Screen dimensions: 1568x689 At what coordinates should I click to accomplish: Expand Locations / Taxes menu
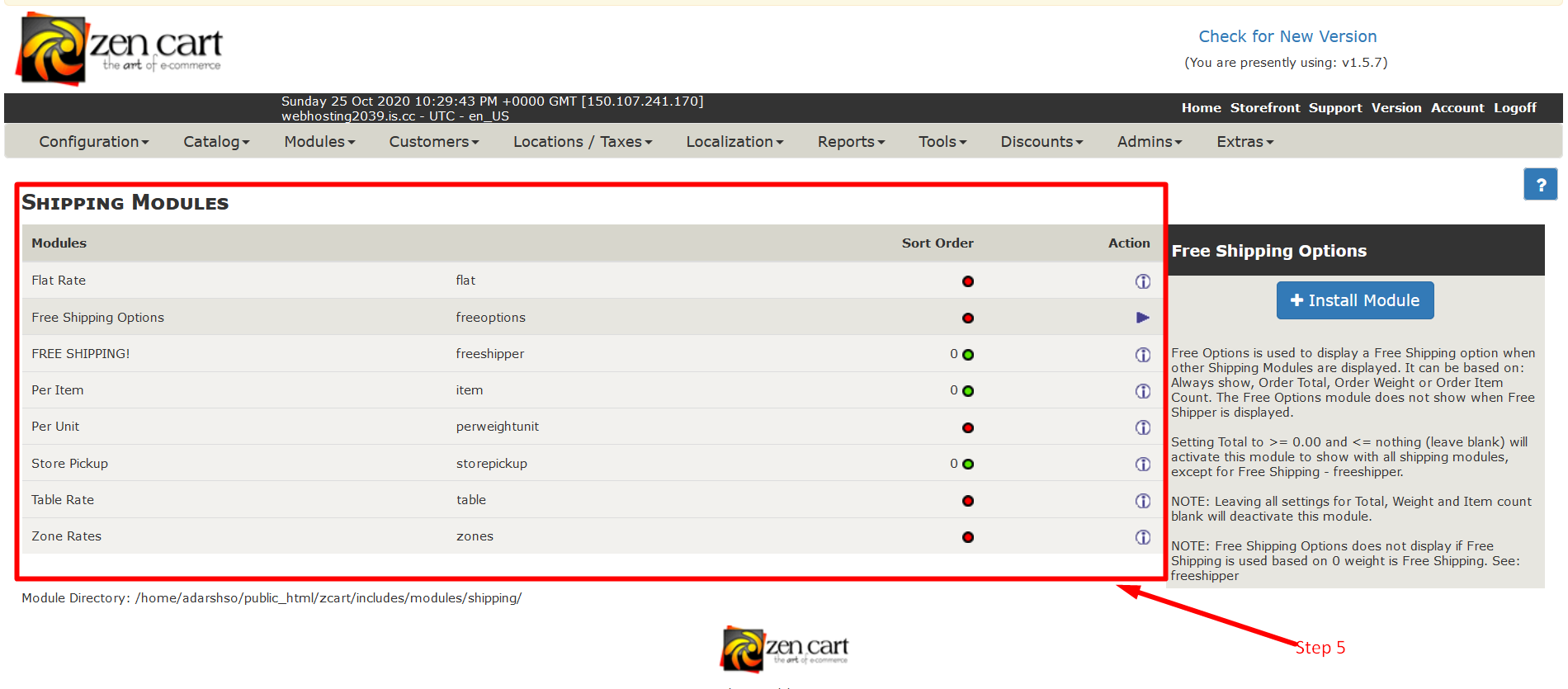click(583, 142)
